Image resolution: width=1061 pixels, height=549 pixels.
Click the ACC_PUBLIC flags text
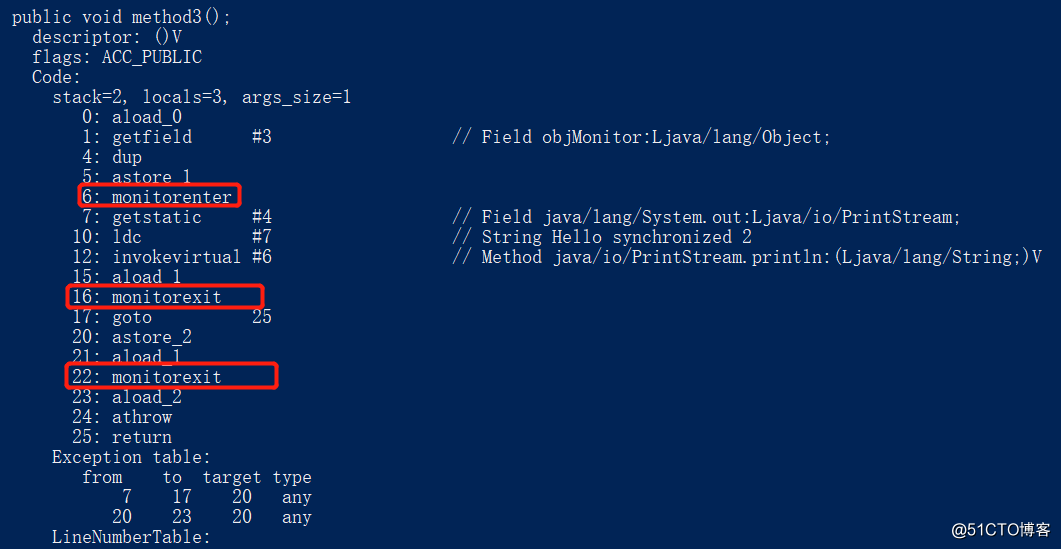coord(152,58)
